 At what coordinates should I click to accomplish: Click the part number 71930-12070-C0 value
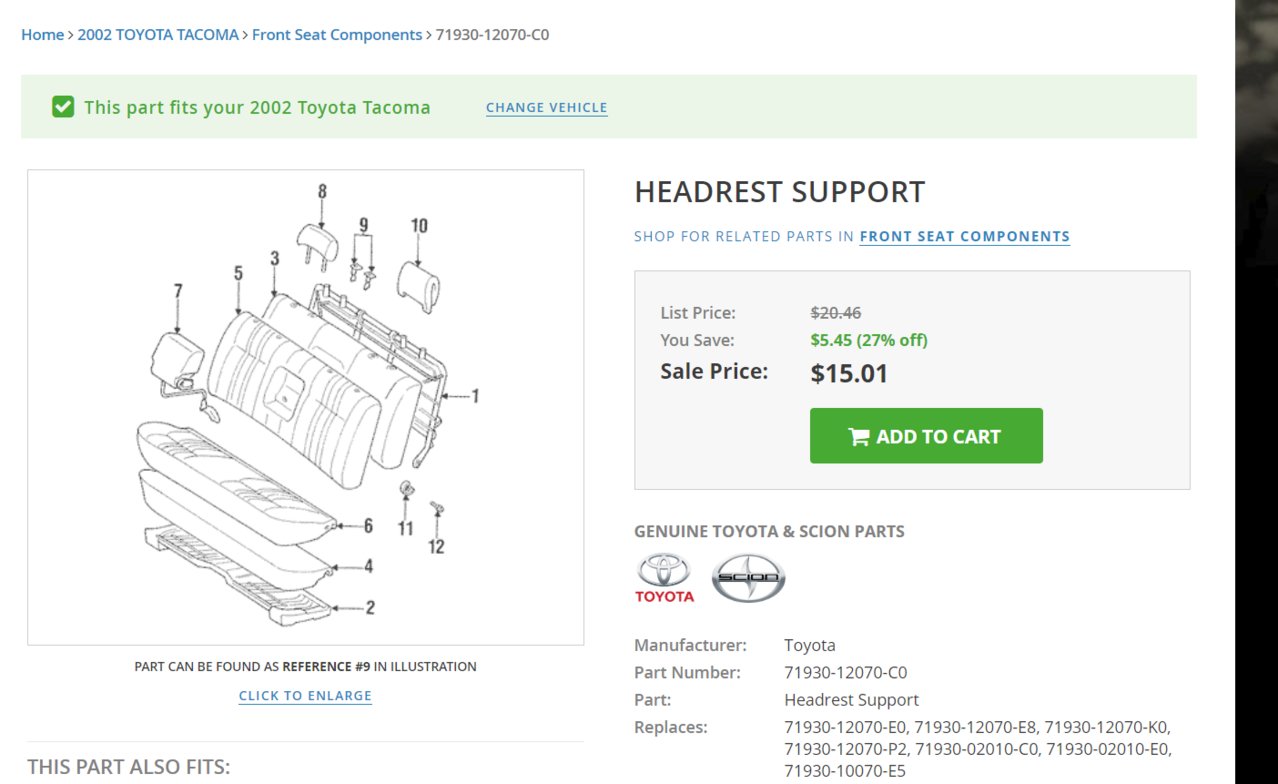point(846,672)
